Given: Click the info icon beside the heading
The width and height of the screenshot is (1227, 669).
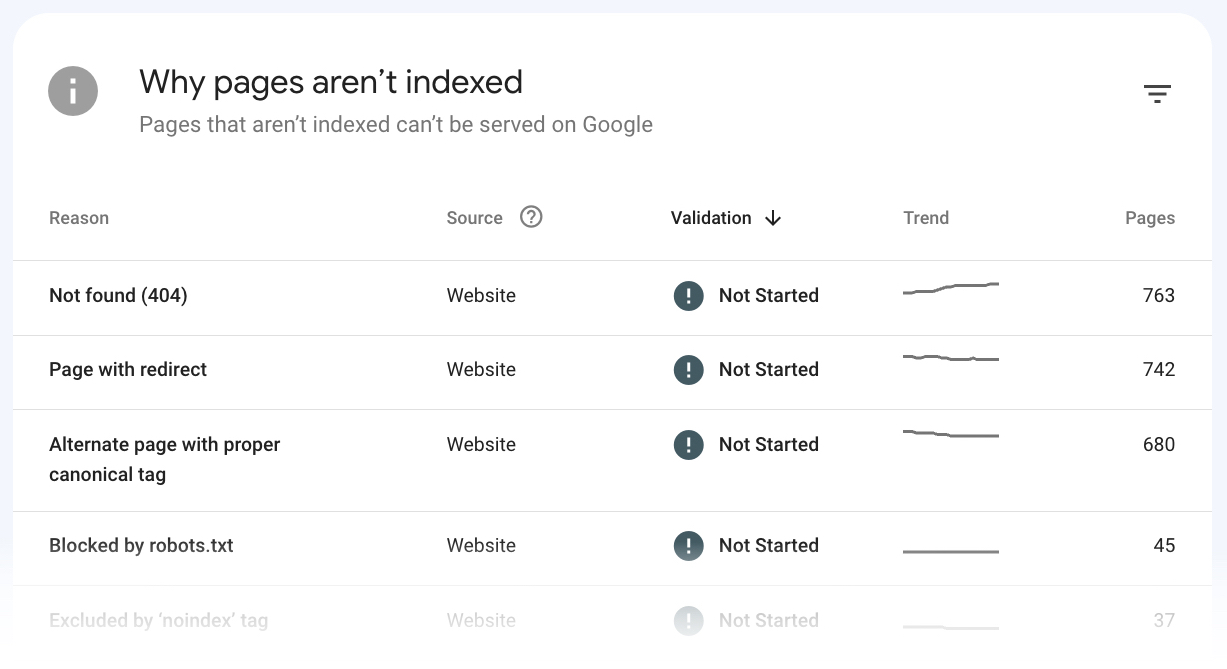Looking at the screenshot, I should click(x=73, y=90).
